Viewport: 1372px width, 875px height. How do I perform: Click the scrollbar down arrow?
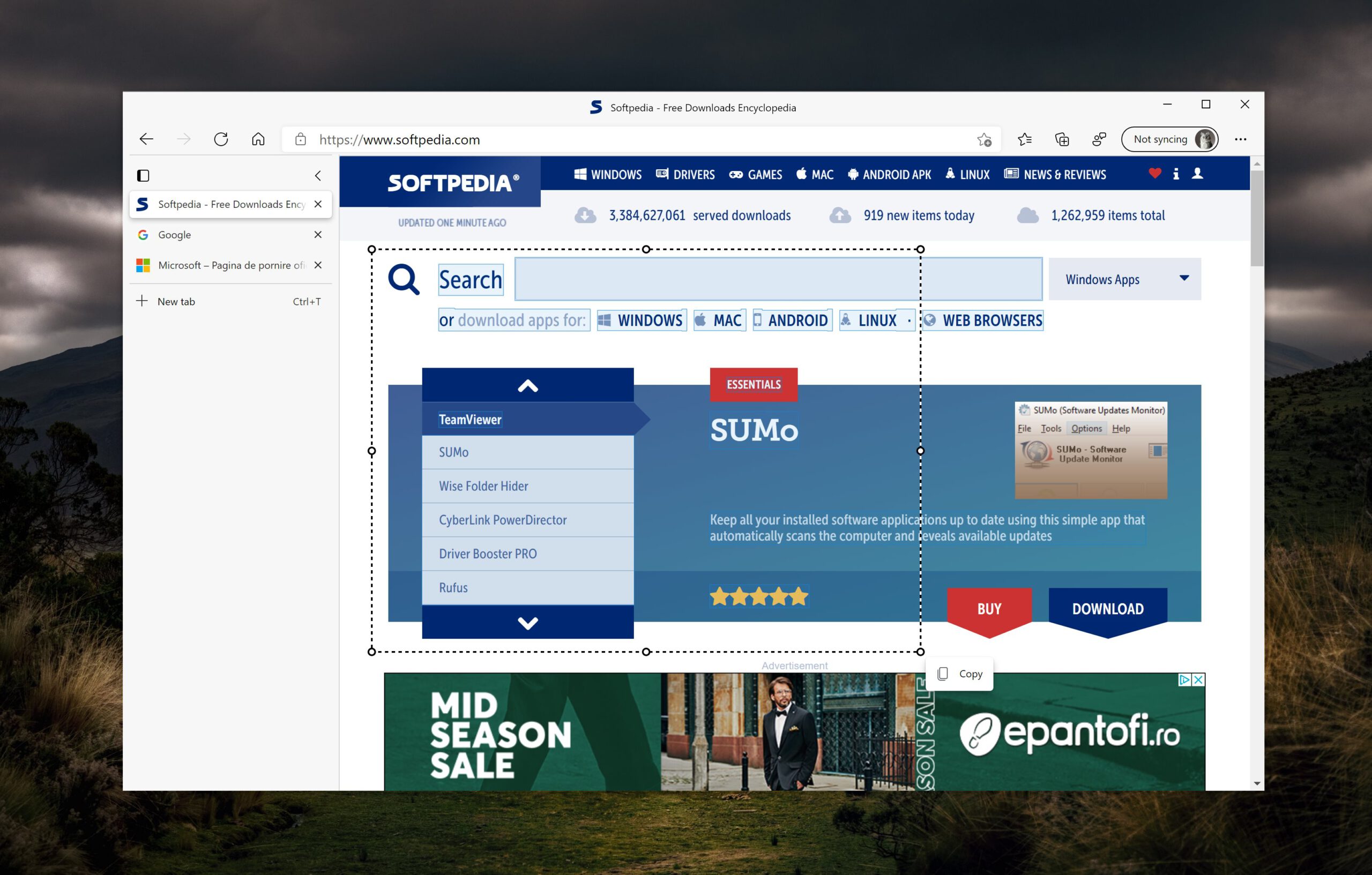pos(1256,784)
